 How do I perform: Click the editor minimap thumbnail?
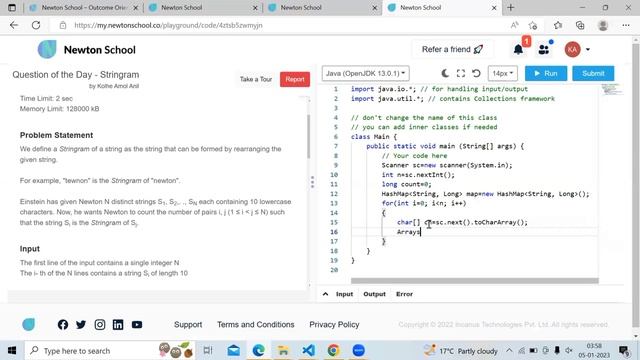[611, 89]
